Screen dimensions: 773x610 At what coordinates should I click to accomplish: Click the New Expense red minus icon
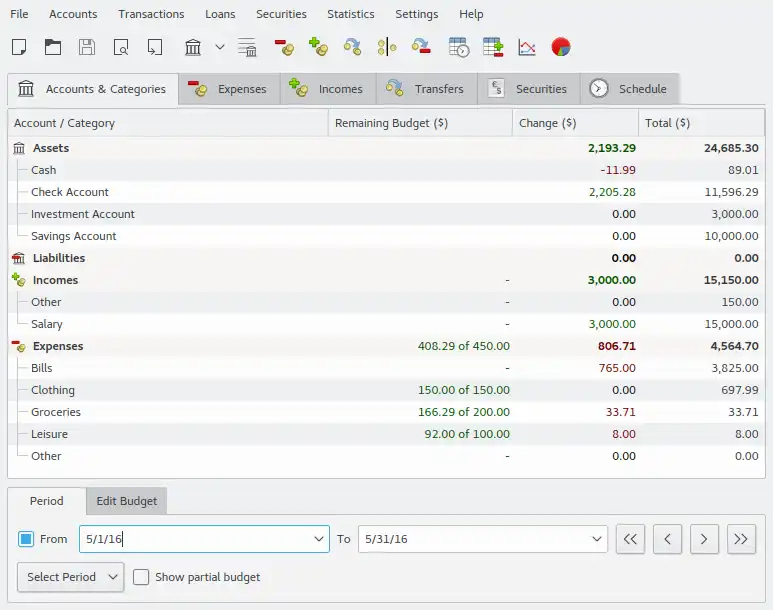pyautogui.click(x=284, y=47)
